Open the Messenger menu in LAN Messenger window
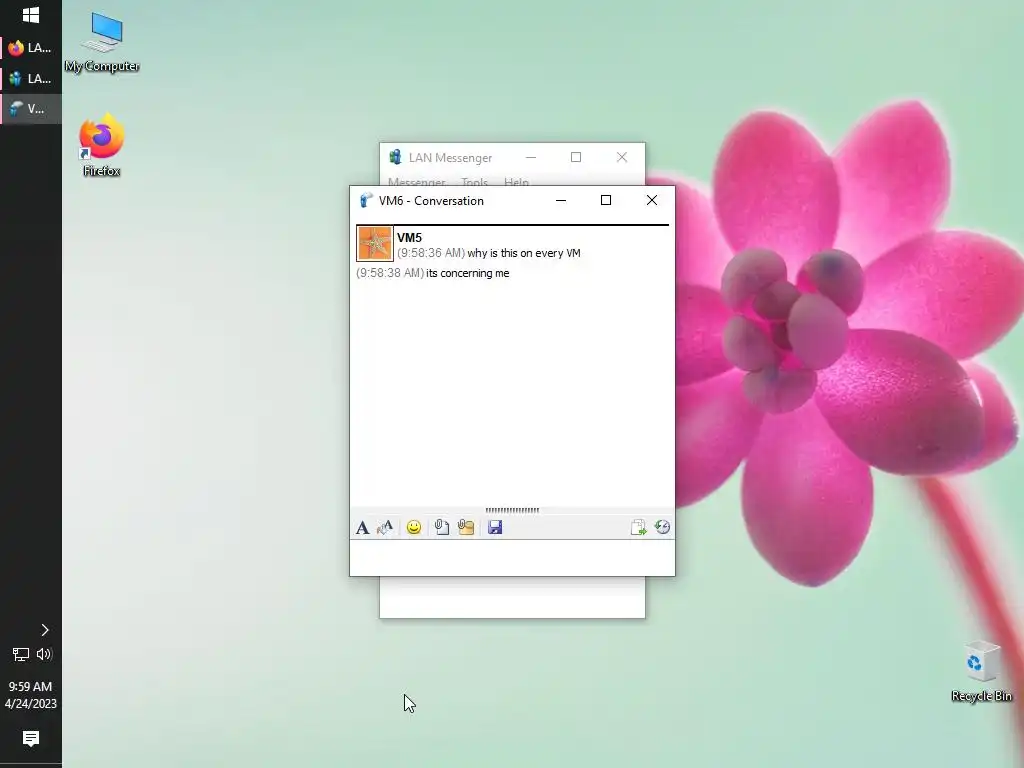This screenshot has width=1024, height=768. point(417,182)
